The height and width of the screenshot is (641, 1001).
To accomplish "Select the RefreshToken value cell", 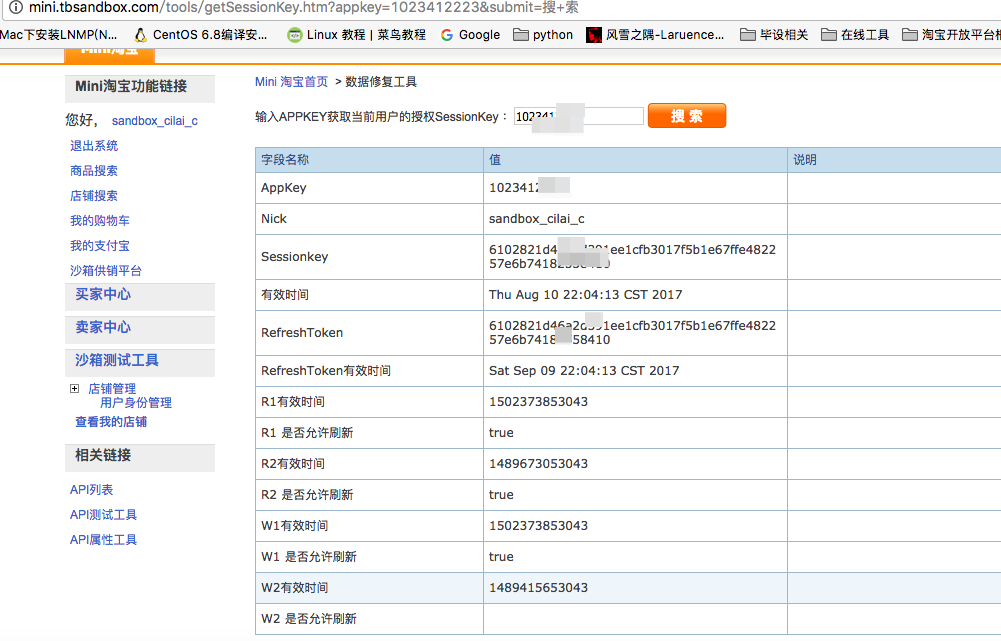I will [x=635, y=333].
